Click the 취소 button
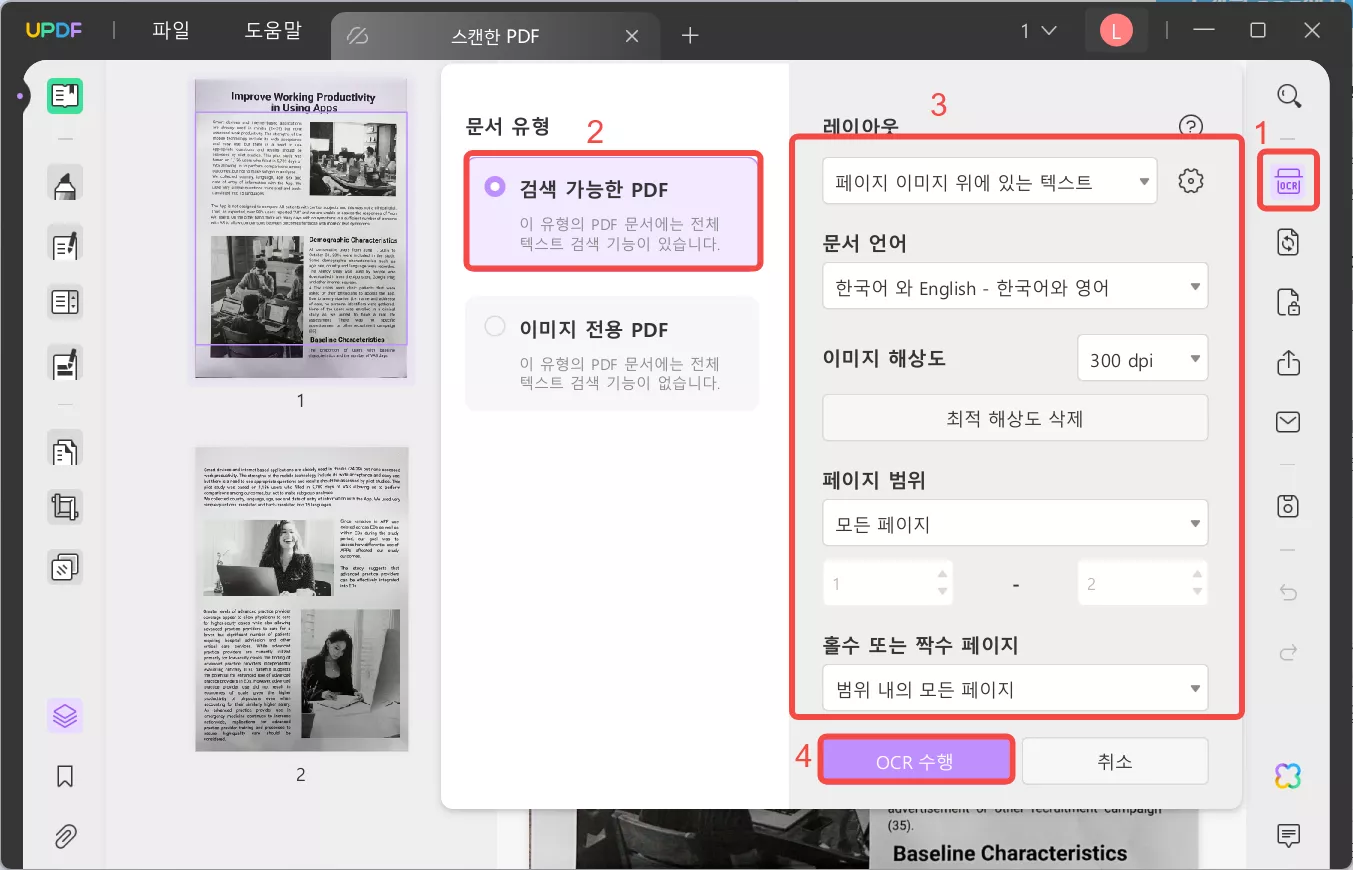 click(1114, 760)
